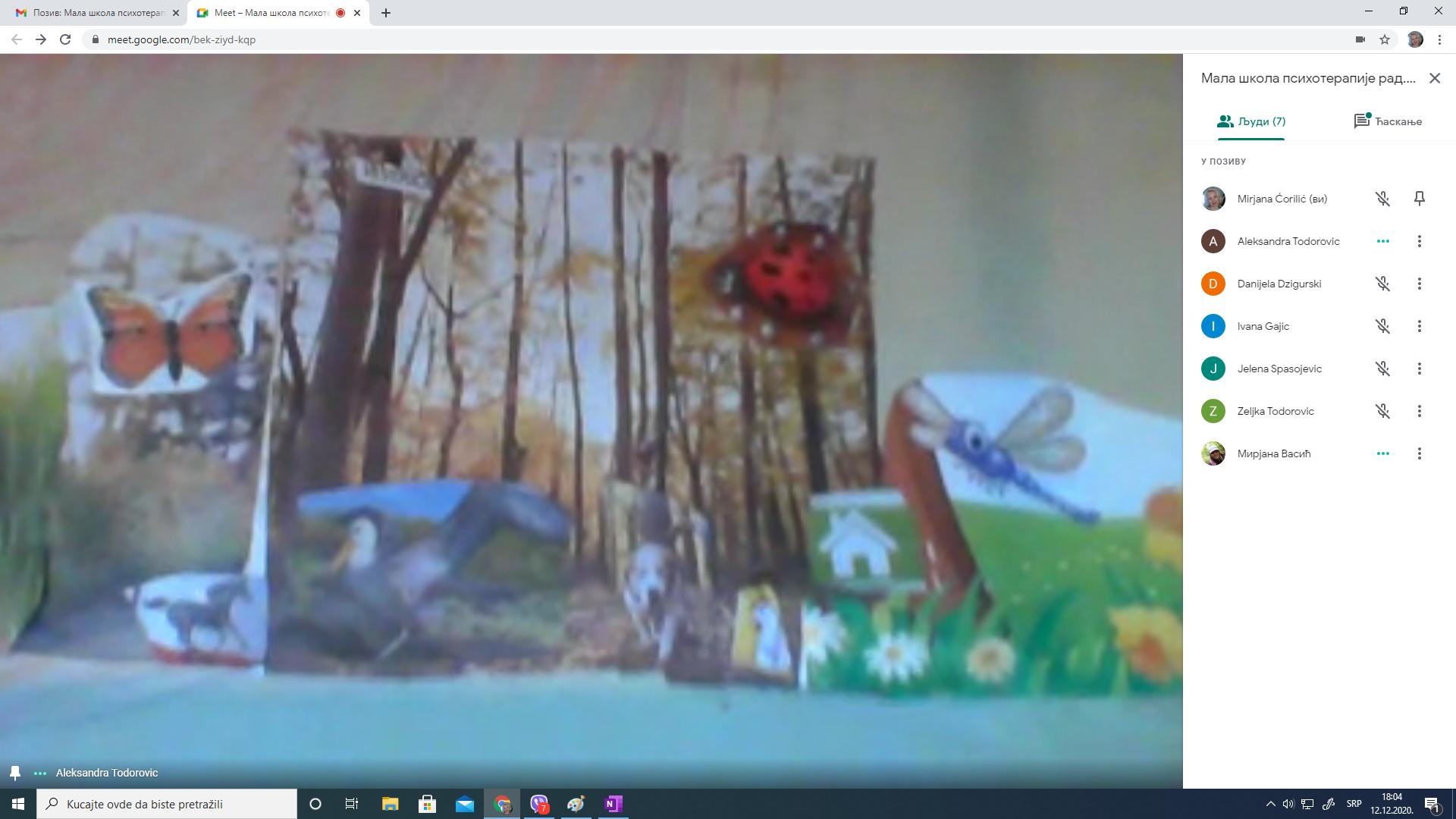Image resolution: width=1456 pixels, height=819 pixels.
Task: Bookmark this page with the star icon
Action: [x=1384, y=39]
